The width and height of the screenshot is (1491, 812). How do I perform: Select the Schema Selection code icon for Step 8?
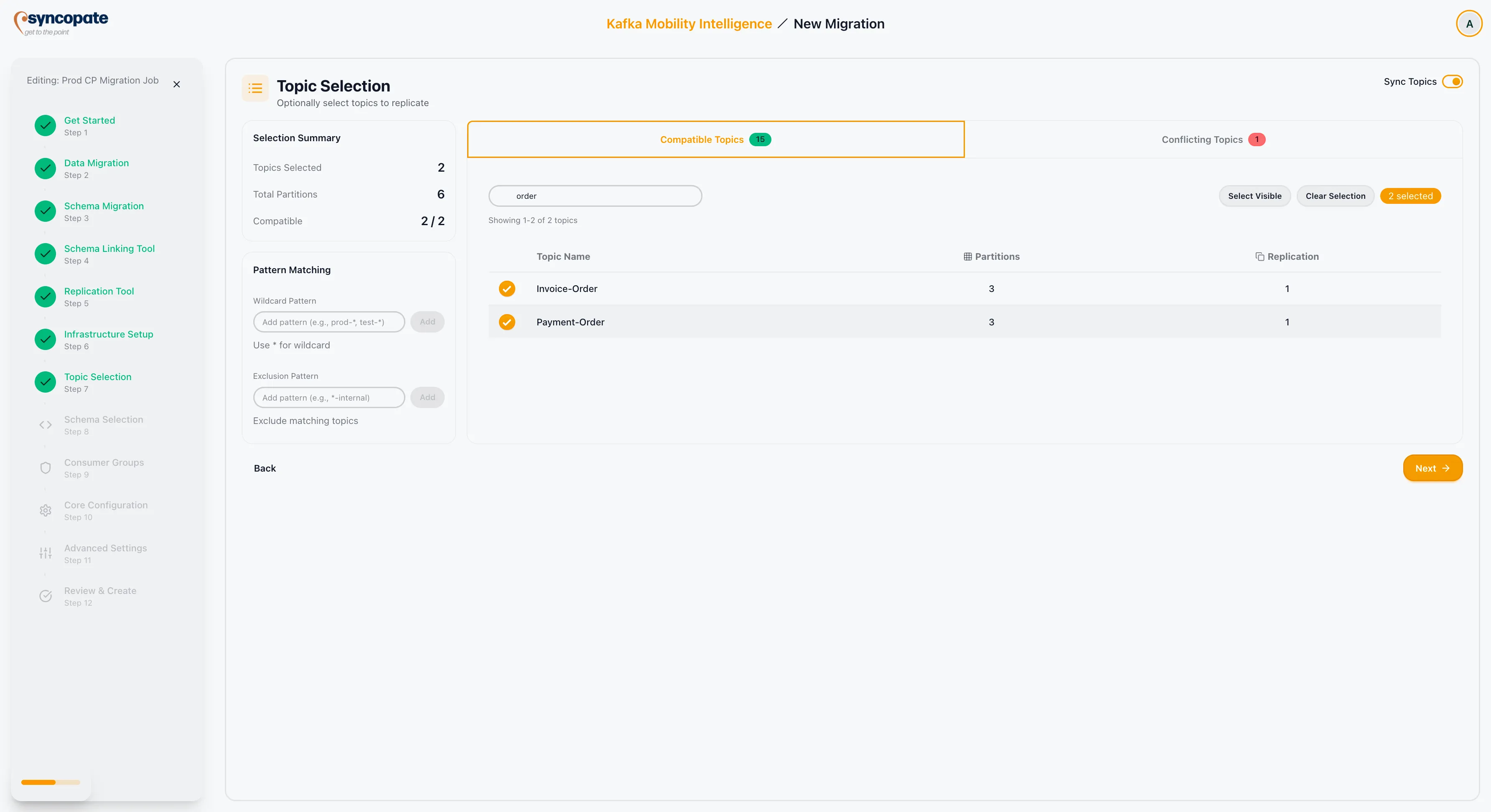45,424
